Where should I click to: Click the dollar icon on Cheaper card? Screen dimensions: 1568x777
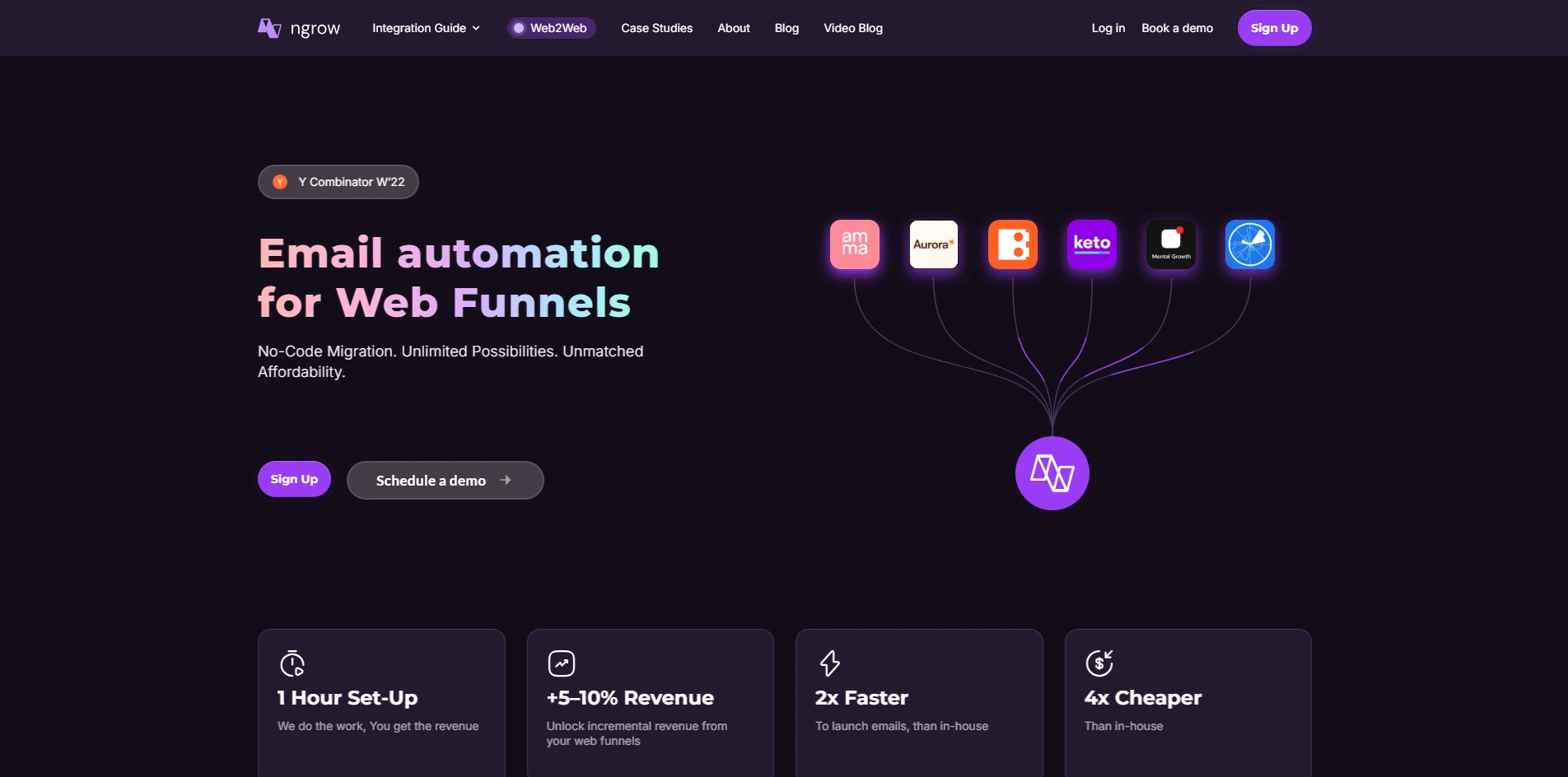(1099, 663)
